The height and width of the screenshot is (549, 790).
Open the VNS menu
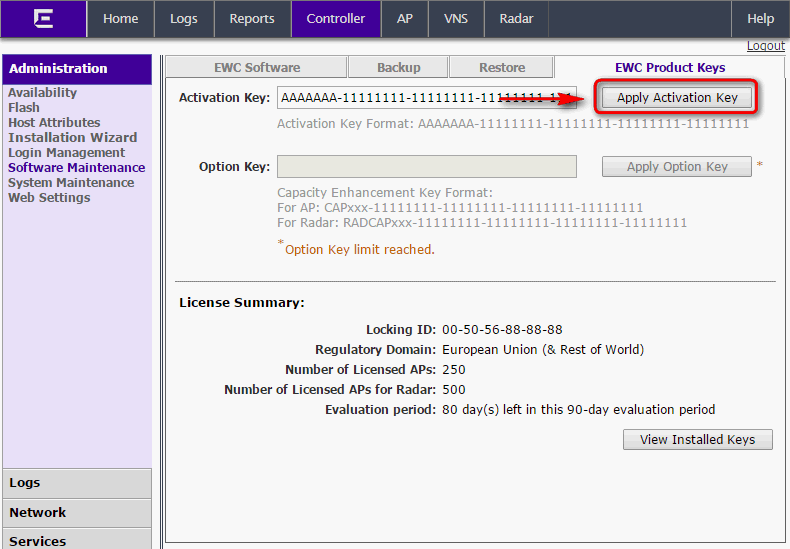point(456,19)
